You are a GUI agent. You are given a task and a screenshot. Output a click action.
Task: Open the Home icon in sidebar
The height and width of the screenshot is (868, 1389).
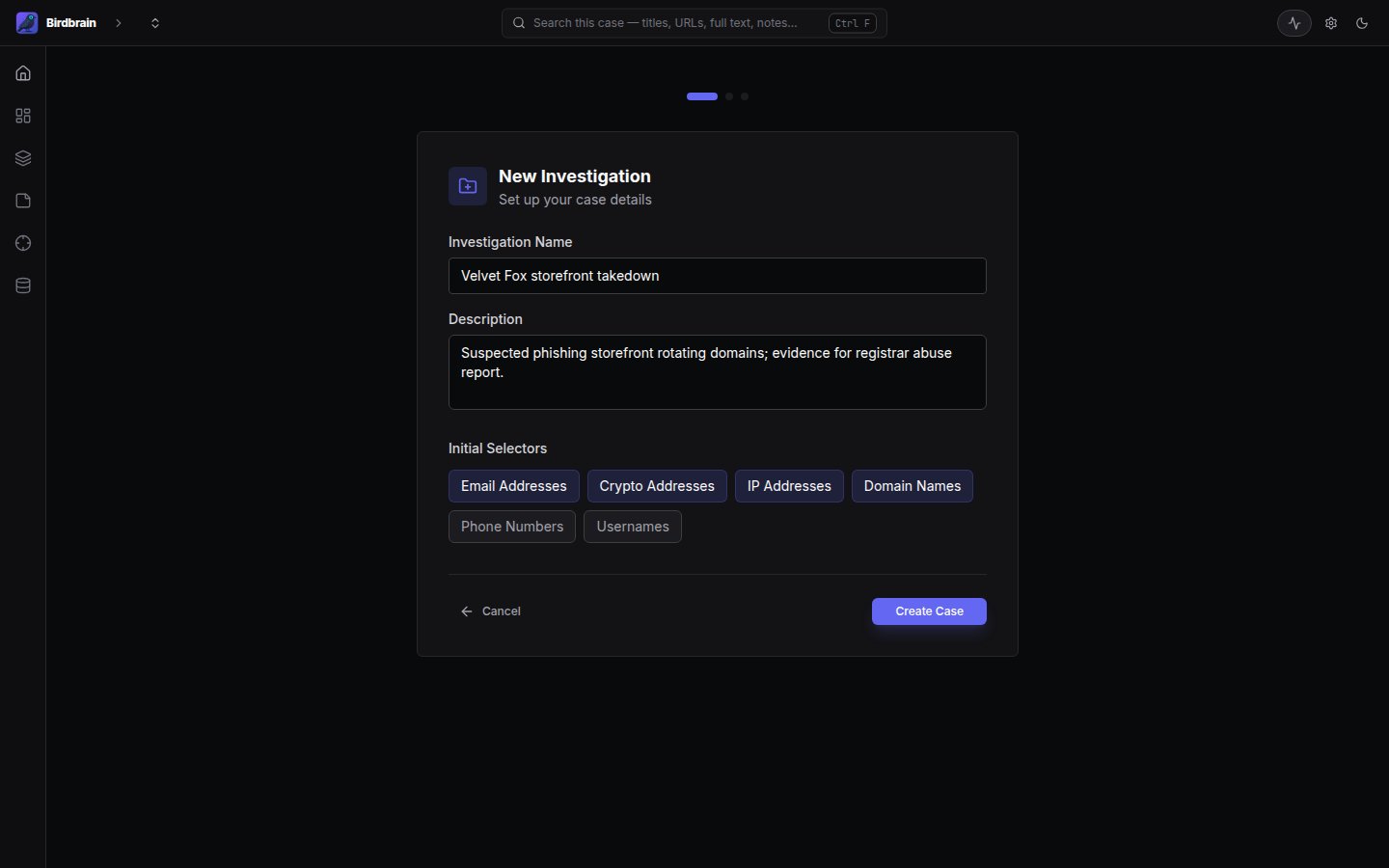(x=23, y=73)
